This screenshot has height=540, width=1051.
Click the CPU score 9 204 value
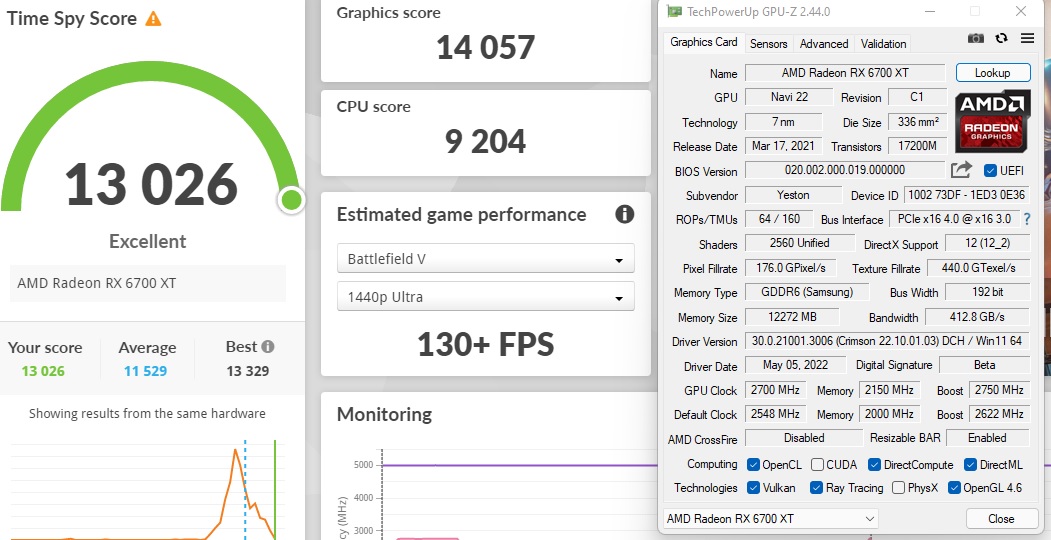point(485,141)
